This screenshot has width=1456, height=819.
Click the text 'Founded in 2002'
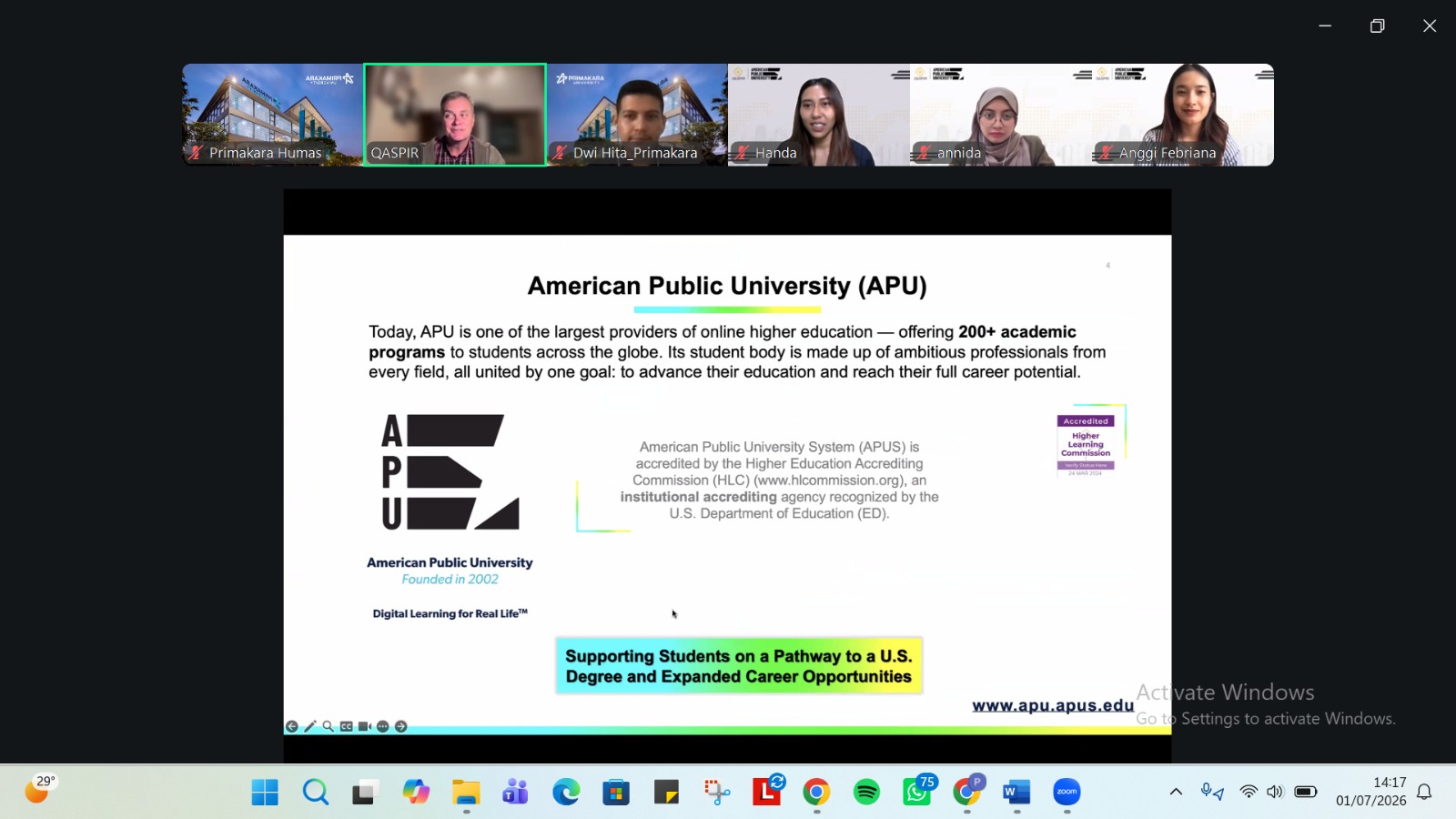(x=450, y=580)
